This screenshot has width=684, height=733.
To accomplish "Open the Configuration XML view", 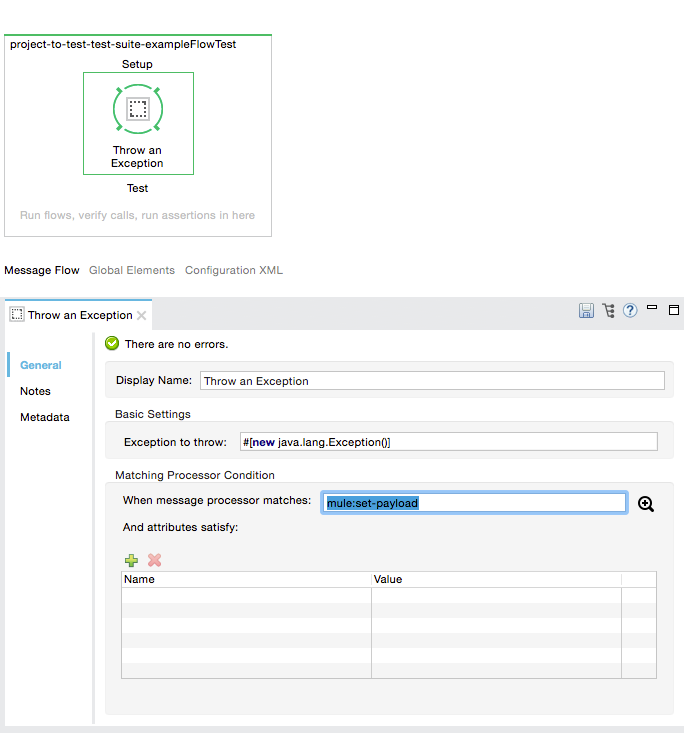I will 234,270.
